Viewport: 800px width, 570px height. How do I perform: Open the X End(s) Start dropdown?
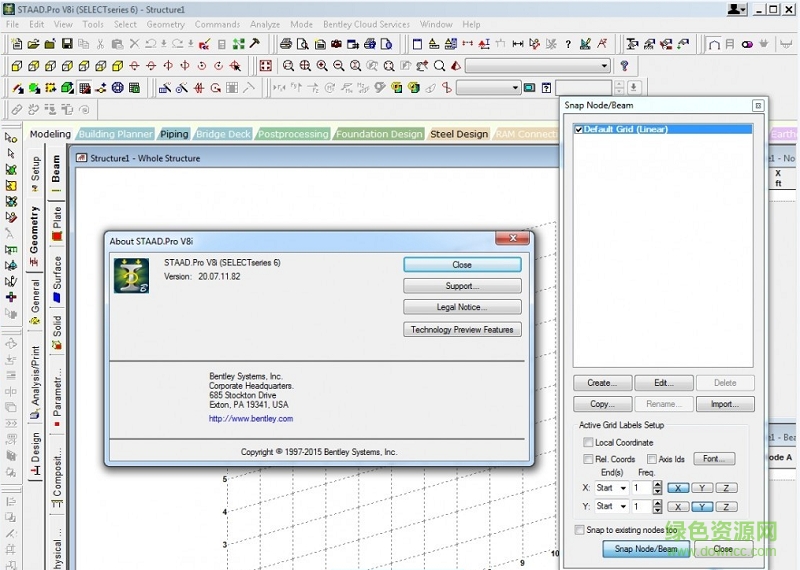622,488
